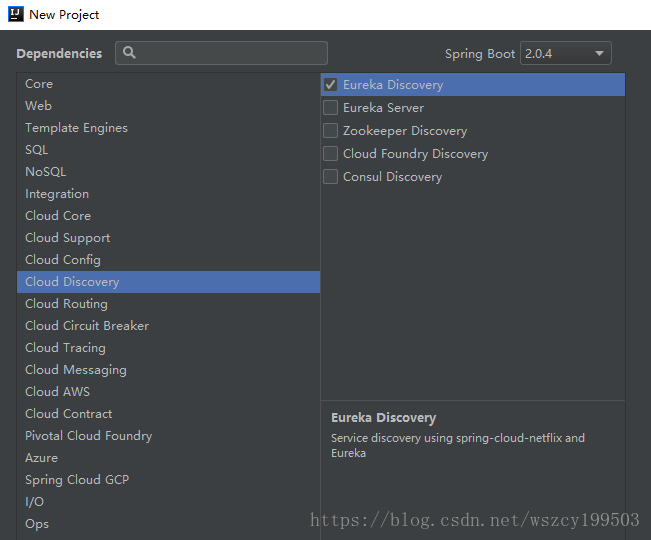Click the Dependencies heading label

[x=59, y=54]
